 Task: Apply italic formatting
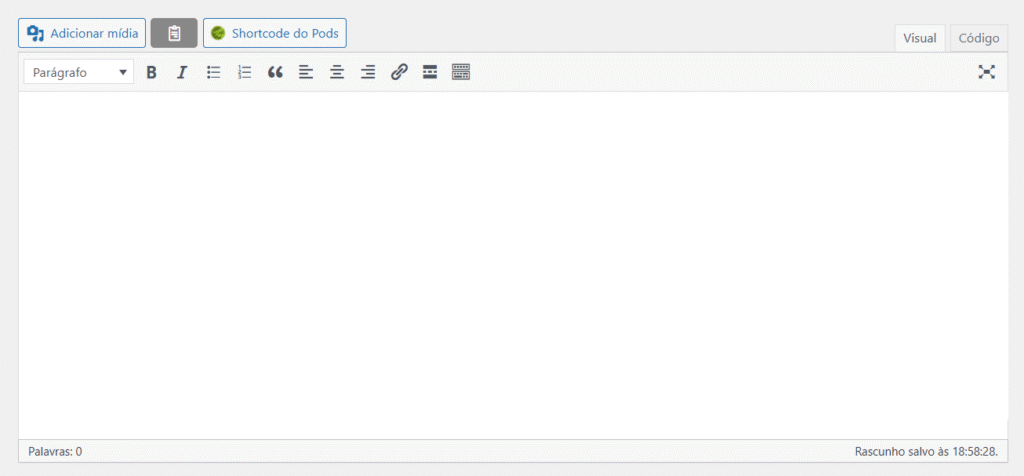coord(182,72)
